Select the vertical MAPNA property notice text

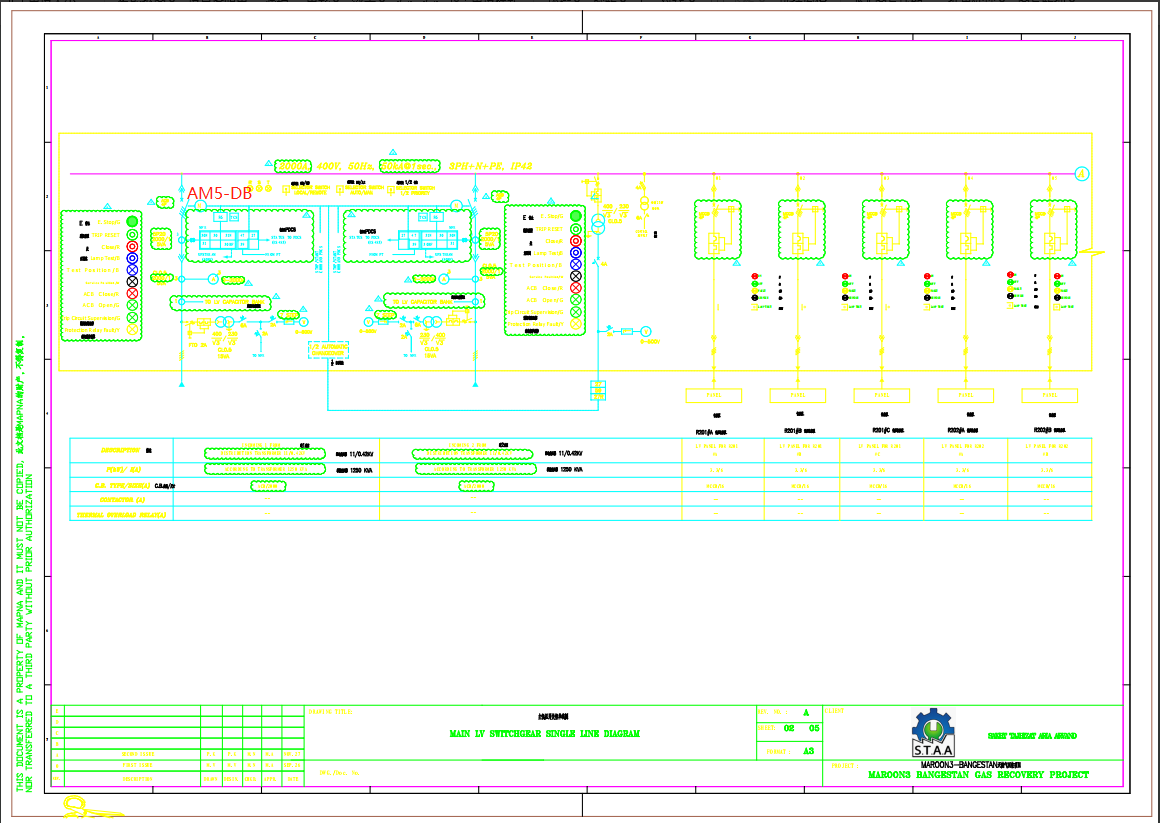[24, 564]
